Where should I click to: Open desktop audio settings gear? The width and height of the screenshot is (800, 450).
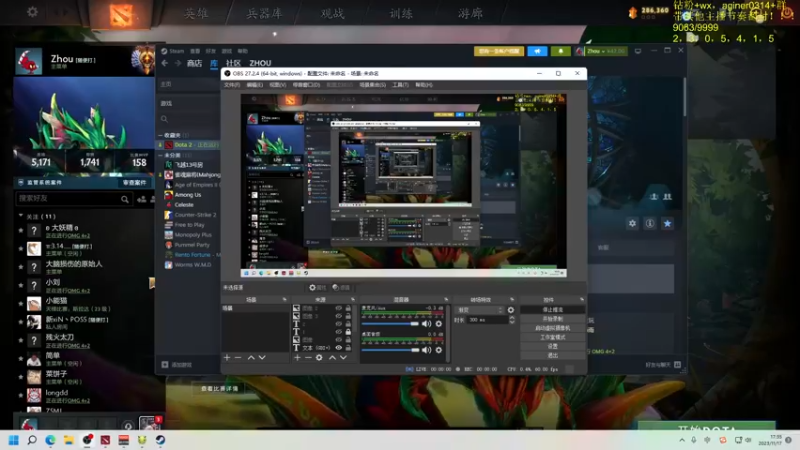(439, 350)
